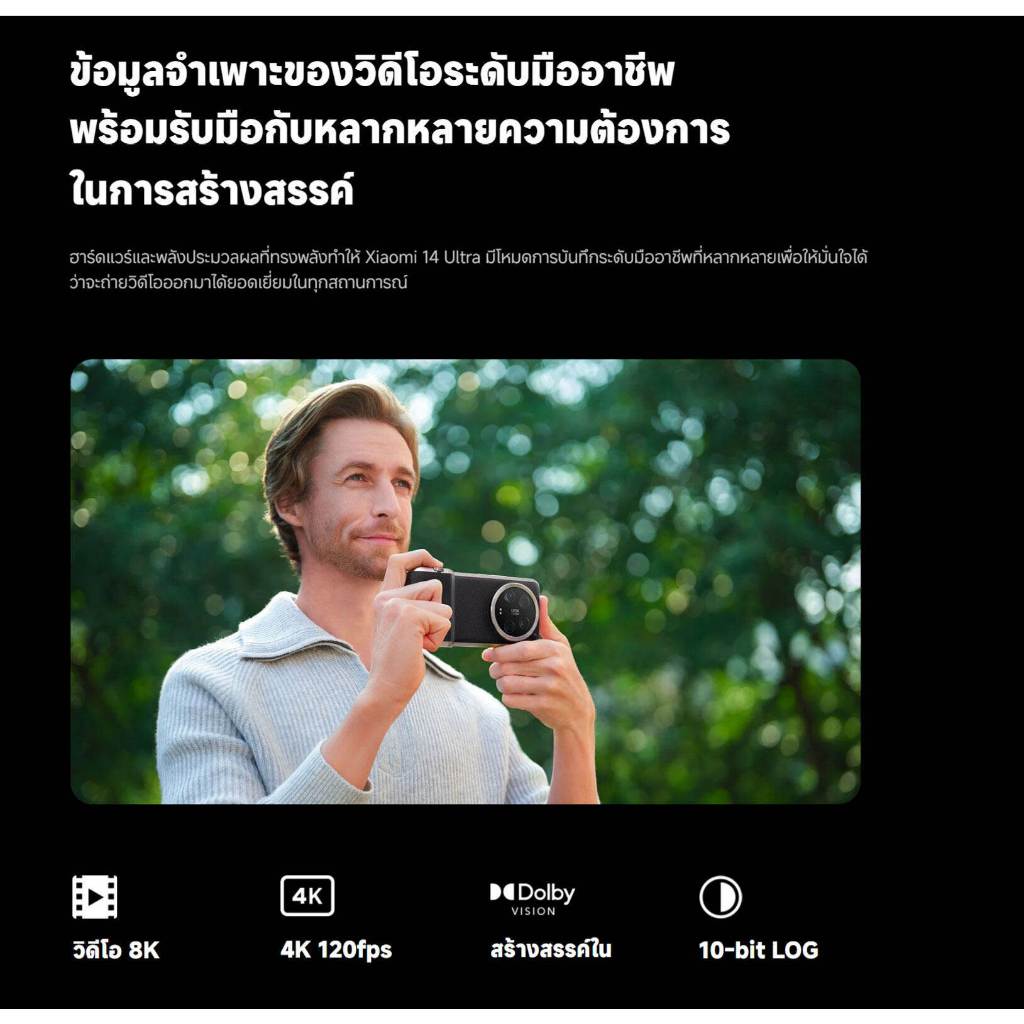
Task: Click the Dolby Vision logo
Action: tap(532, 899)
